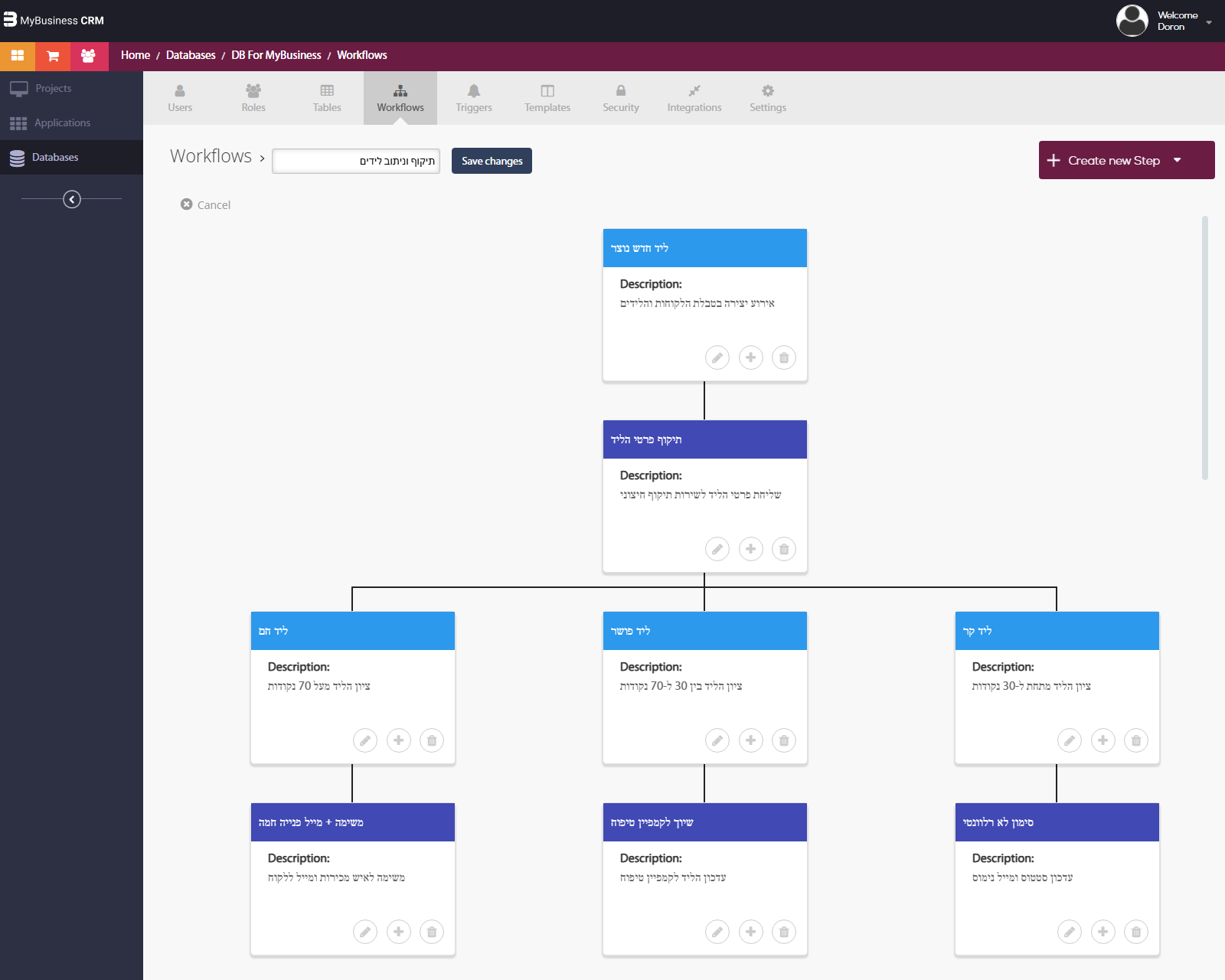
Task: Click the vertical scrollbar on the right
Action: click(1205, 348)
